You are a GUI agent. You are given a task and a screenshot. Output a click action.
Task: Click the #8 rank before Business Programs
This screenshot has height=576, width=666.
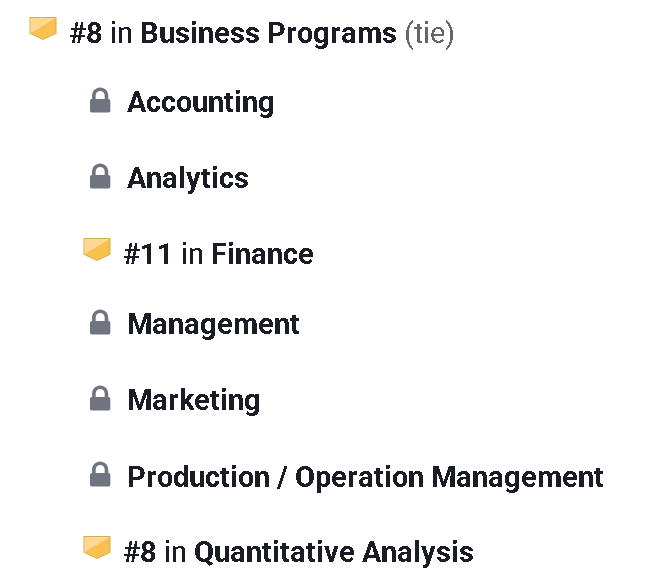87,34
